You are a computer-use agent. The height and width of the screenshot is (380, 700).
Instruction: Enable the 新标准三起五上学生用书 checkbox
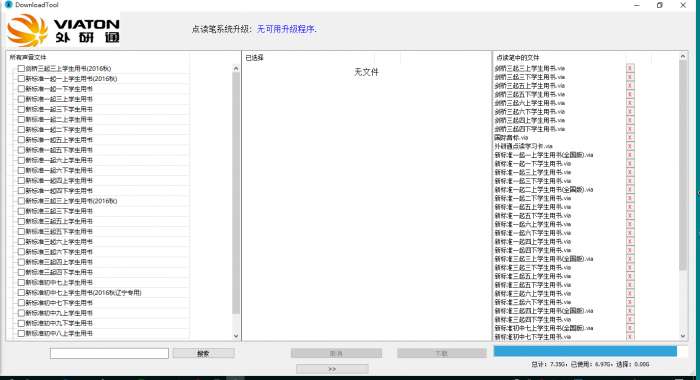pos(21,221)
